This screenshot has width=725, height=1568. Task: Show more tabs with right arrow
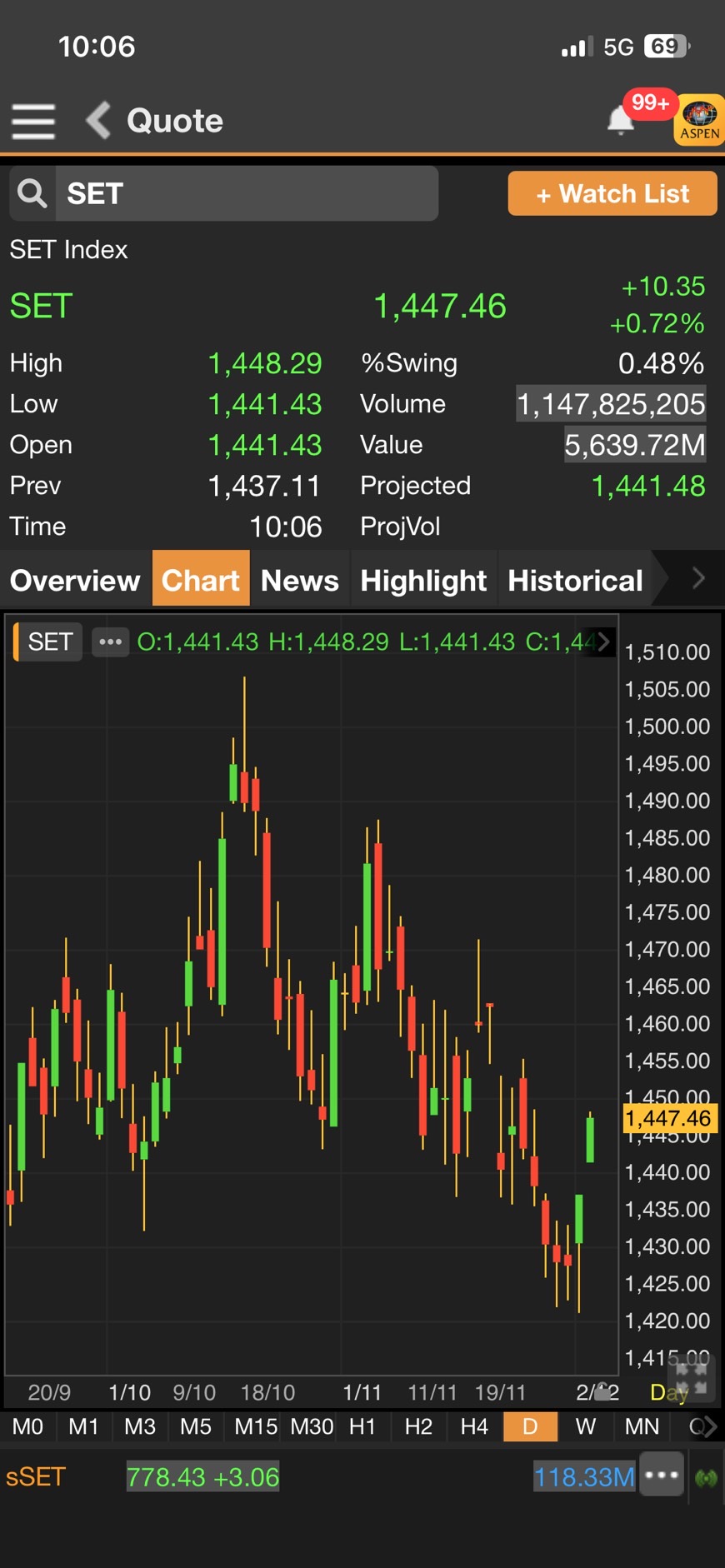point(698,578)
